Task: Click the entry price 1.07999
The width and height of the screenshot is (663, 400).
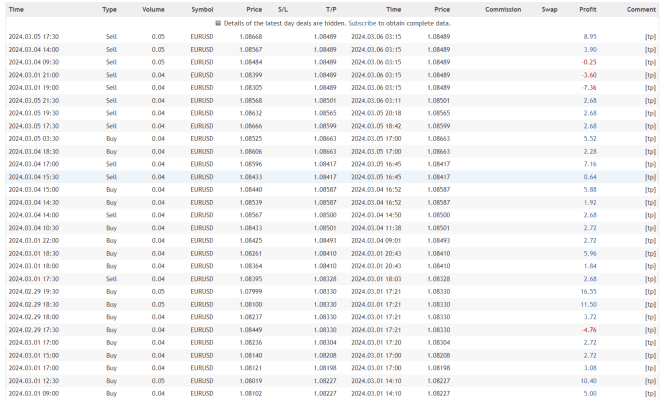Action: [251, 292]
